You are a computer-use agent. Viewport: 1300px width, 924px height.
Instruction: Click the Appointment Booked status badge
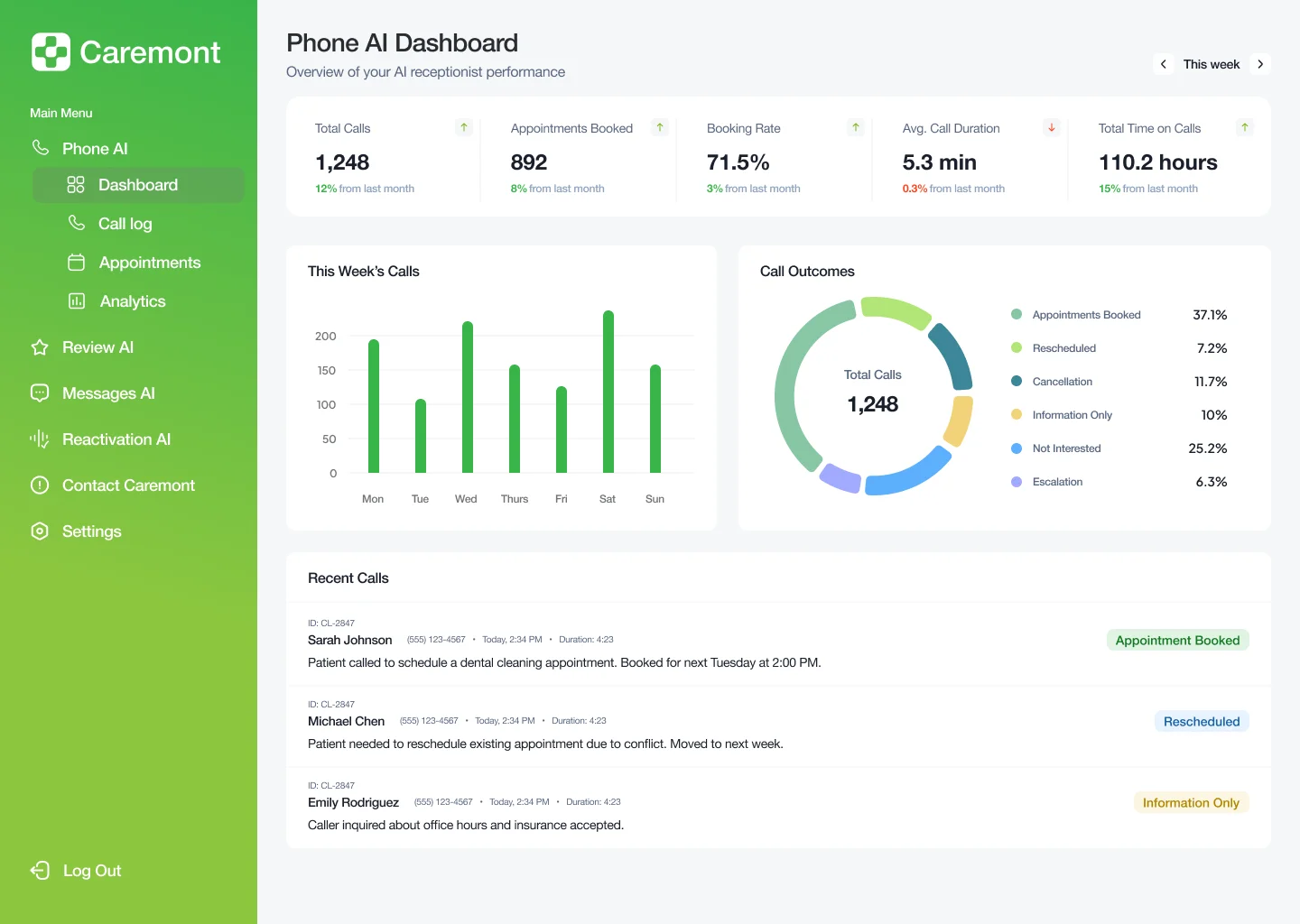coord(1177,640)
